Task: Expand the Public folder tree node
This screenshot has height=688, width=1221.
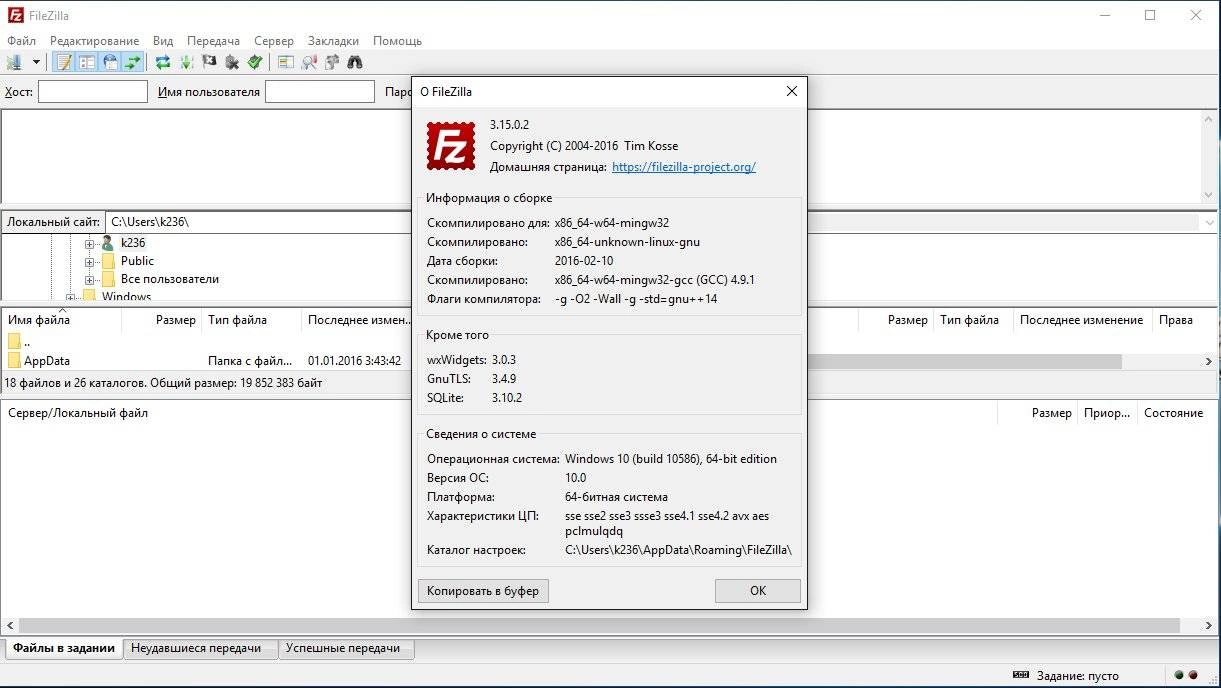Action: pyautogui.click(x=90, y=261)
